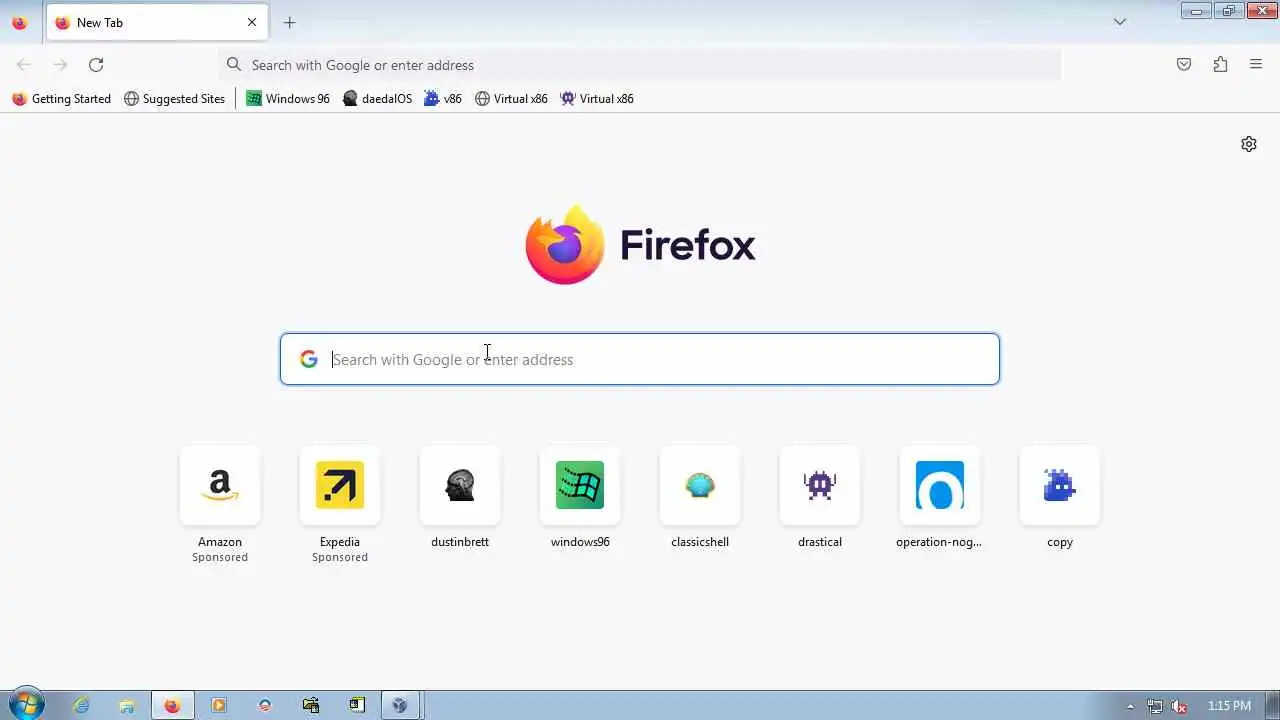Click the Firefox View icon left of tabs
The width and height of the screenshot is (1280, 720).
click(19, 22)
